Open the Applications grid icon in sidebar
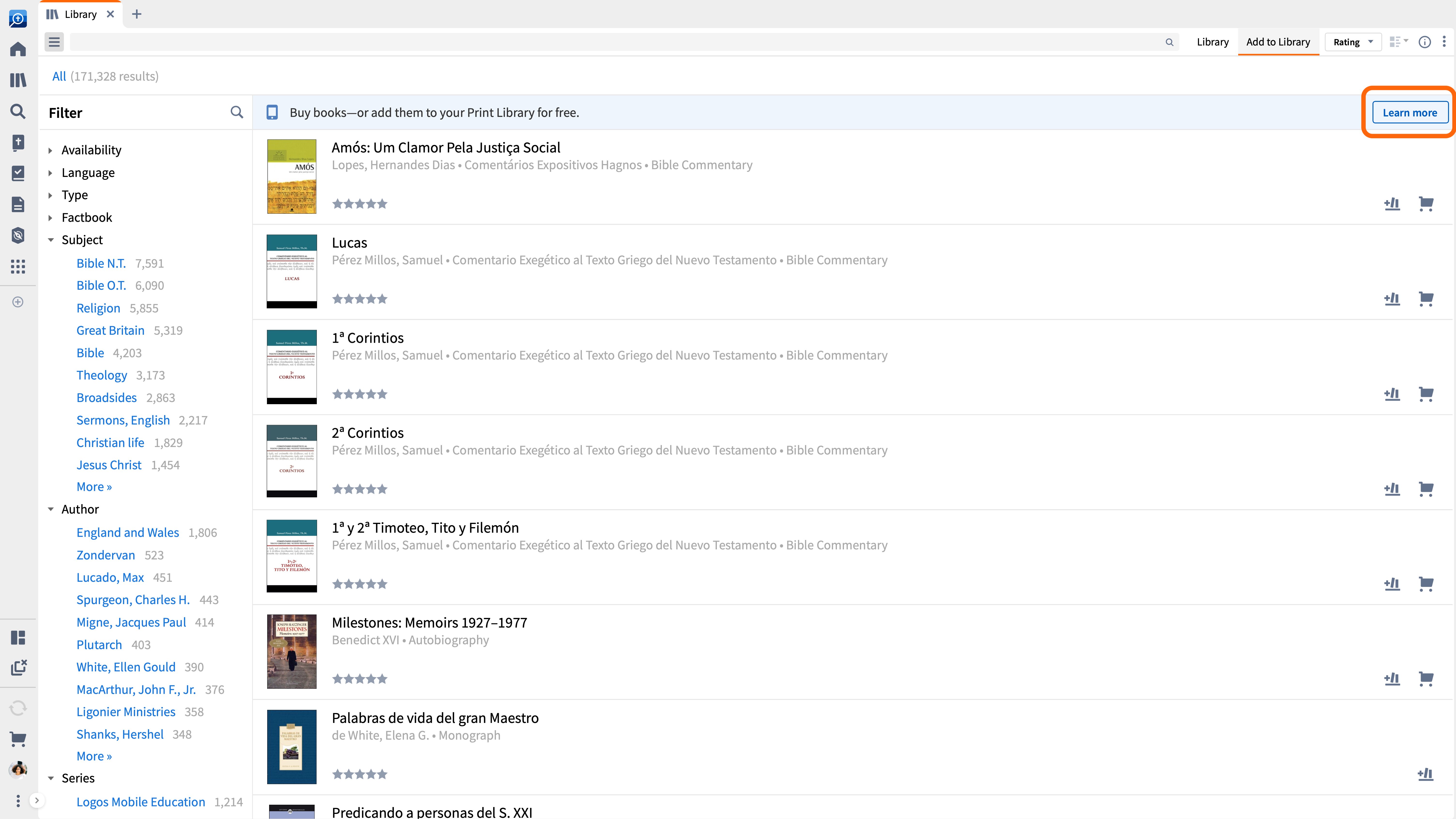Viewport: 1456px width, 819px height. 18,266
